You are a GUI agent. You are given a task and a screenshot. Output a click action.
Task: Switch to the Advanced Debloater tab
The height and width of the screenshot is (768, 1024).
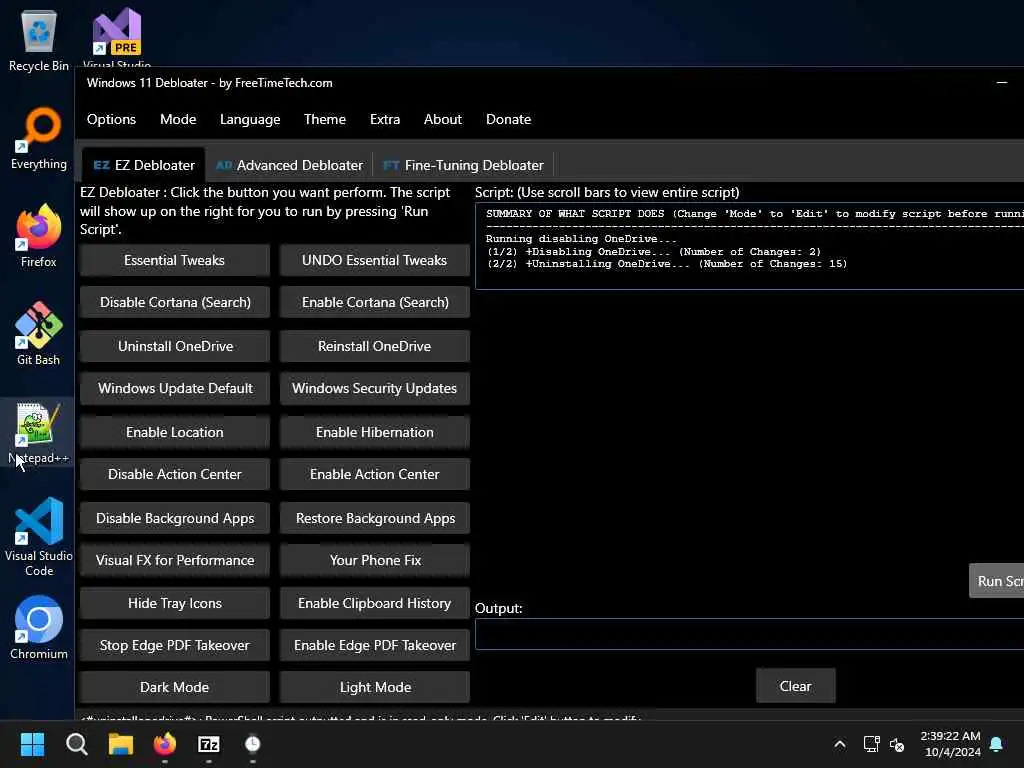pyautogui.click(x=289, y=165)
